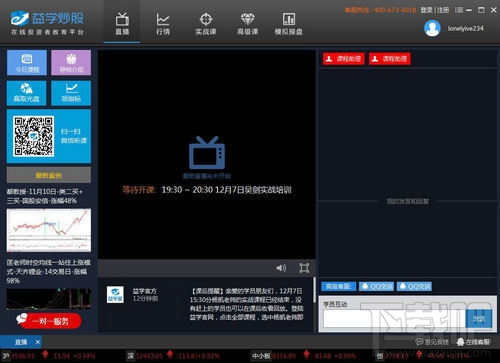Mute the video with the speaker icon

pos(281,268)
